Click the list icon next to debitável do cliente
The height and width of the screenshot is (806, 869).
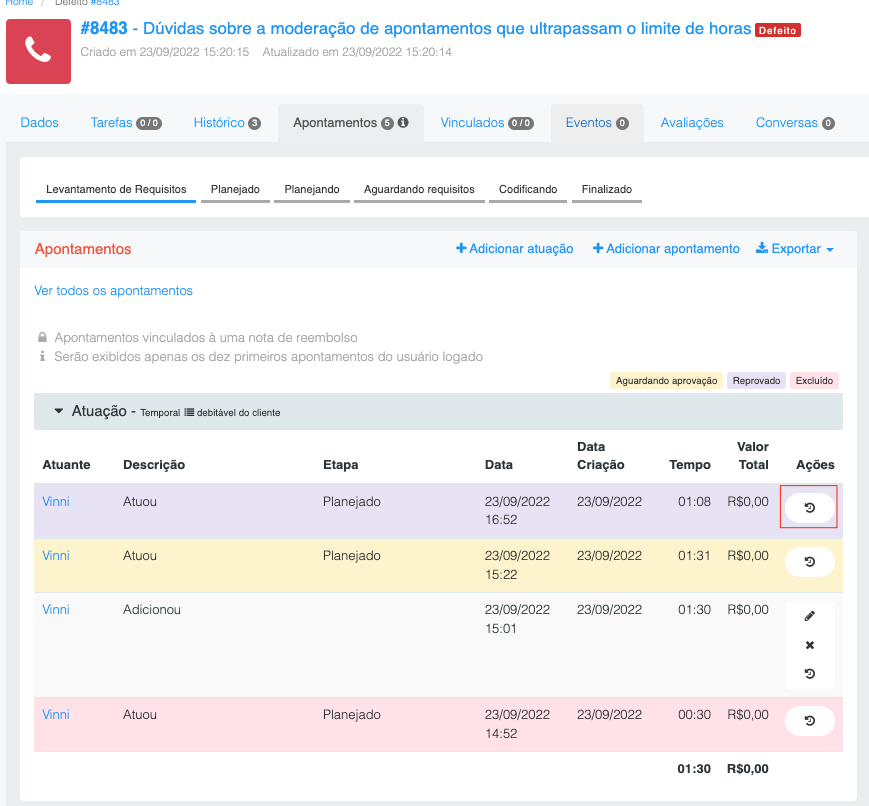[189, 412]
